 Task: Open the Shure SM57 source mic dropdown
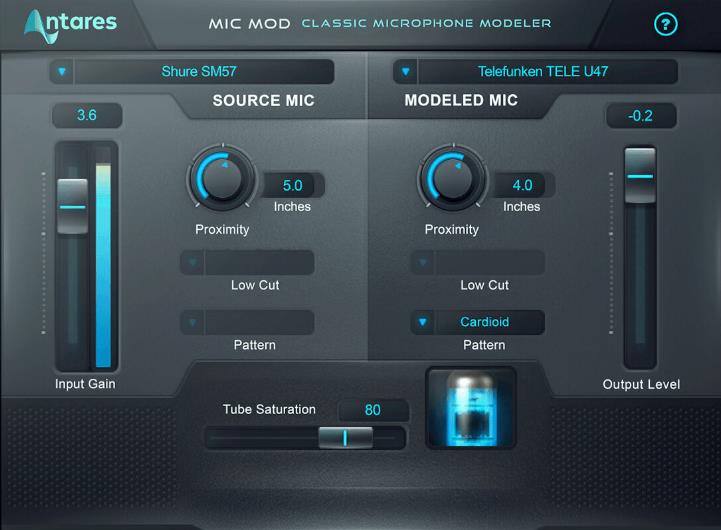click(192, 71)
